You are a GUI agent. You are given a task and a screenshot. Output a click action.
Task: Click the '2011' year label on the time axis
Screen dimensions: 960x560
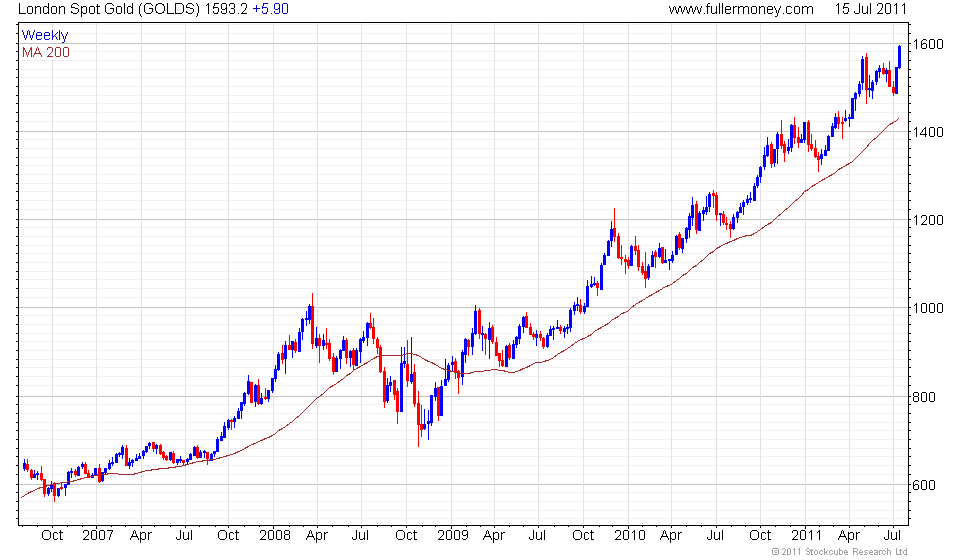pos(806,536)
